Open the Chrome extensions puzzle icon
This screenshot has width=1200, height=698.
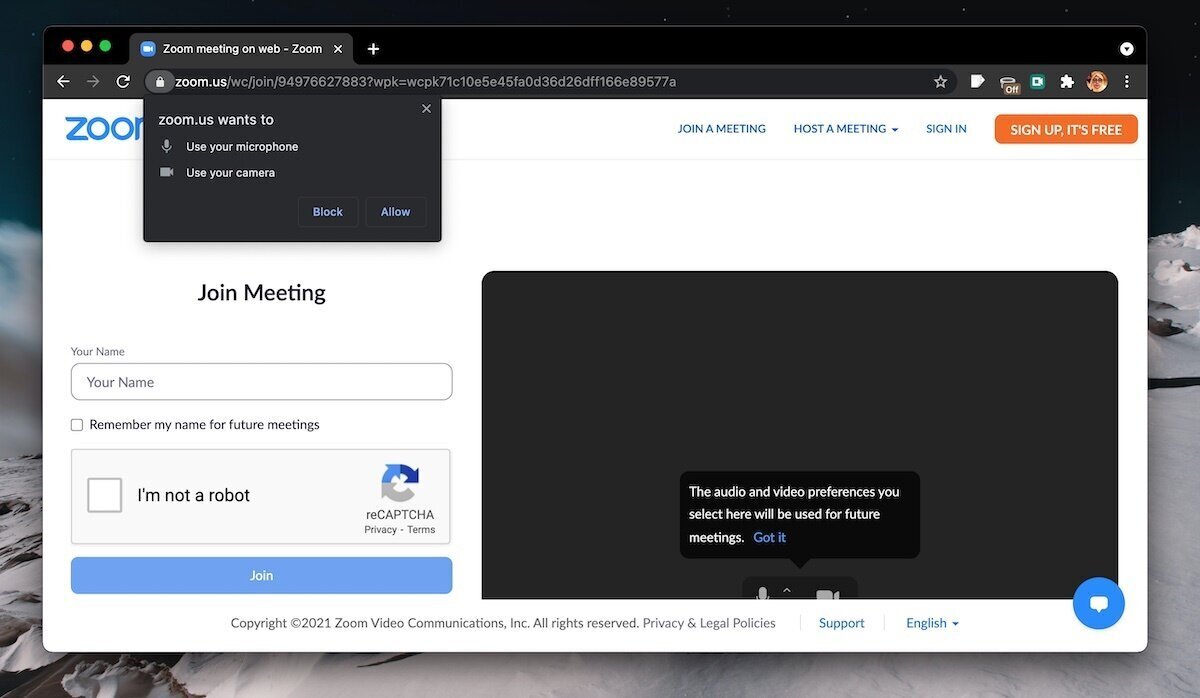coord(1067,81)
